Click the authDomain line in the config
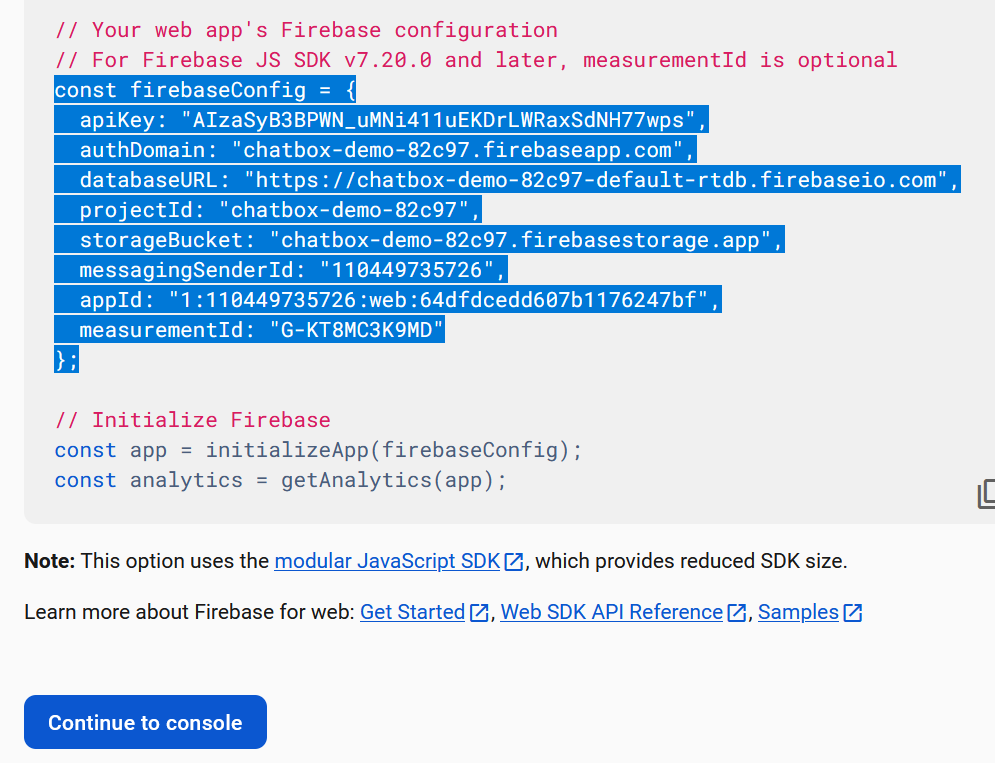The width and height of the screenshot is (995, 763). tap(376, 150)
